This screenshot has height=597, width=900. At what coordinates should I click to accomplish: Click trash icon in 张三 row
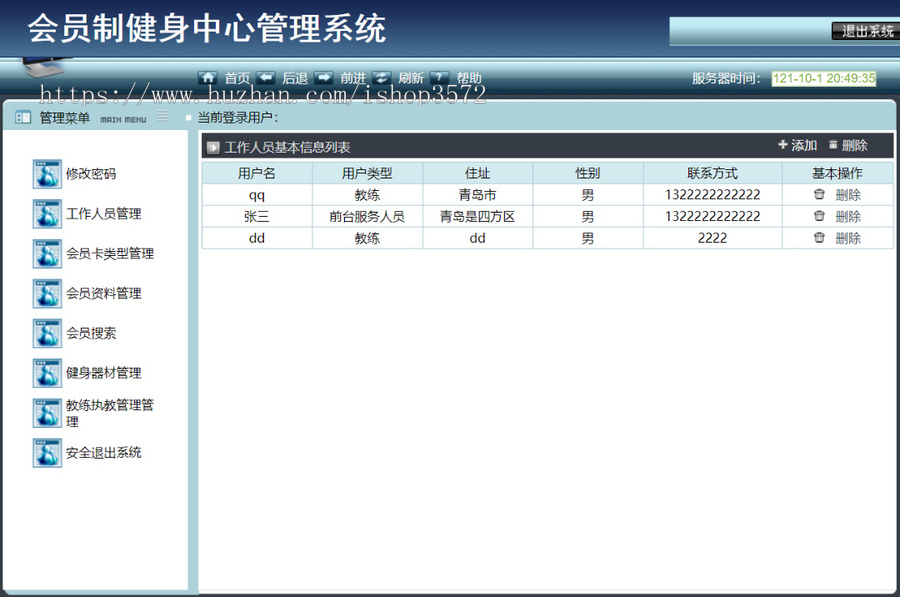click(819, 216)
